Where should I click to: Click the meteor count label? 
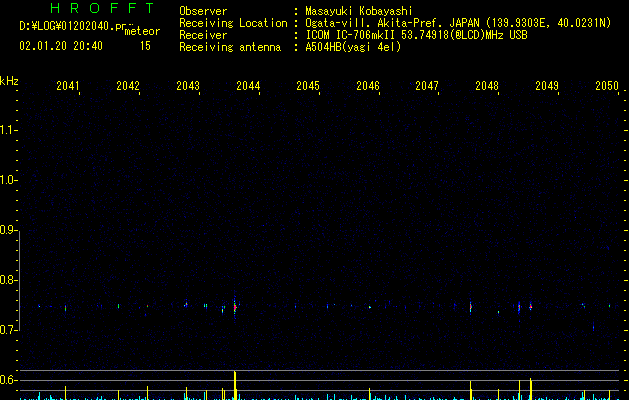pyautogui.click(x=142, y=31)
